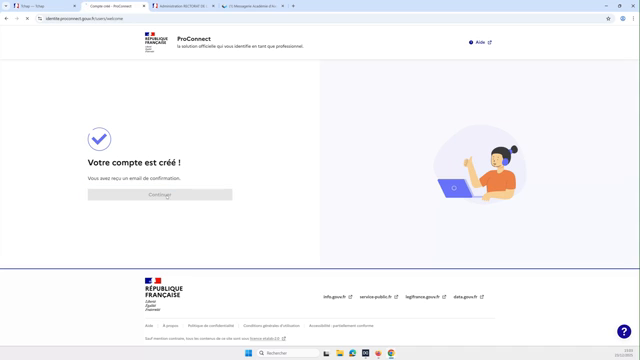
Task: Close the Messagerie Académie tab
Action: (282, 6)
